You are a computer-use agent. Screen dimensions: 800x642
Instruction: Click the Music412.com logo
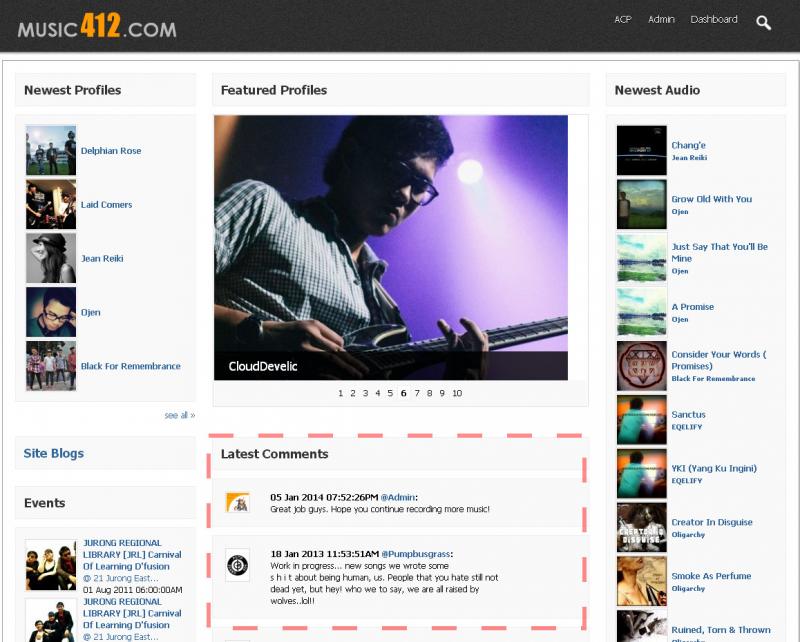(97, 26)
